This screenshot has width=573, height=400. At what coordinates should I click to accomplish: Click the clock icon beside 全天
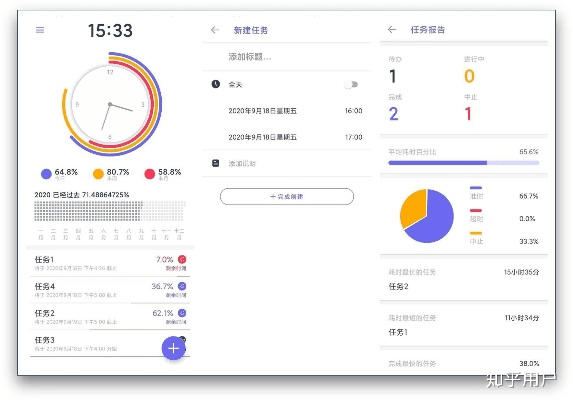tap(216, 84)
